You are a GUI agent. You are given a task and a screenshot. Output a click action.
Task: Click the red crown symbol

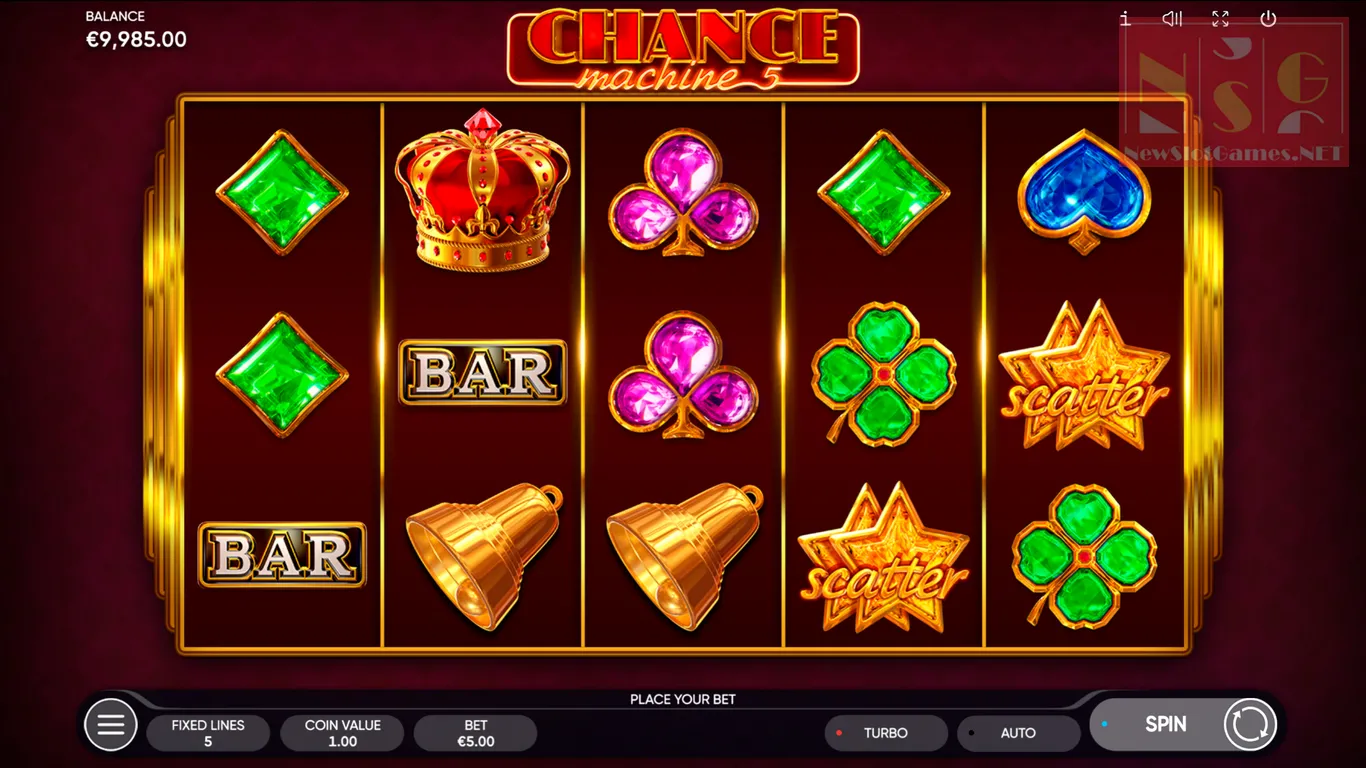(x=483, y=191)
